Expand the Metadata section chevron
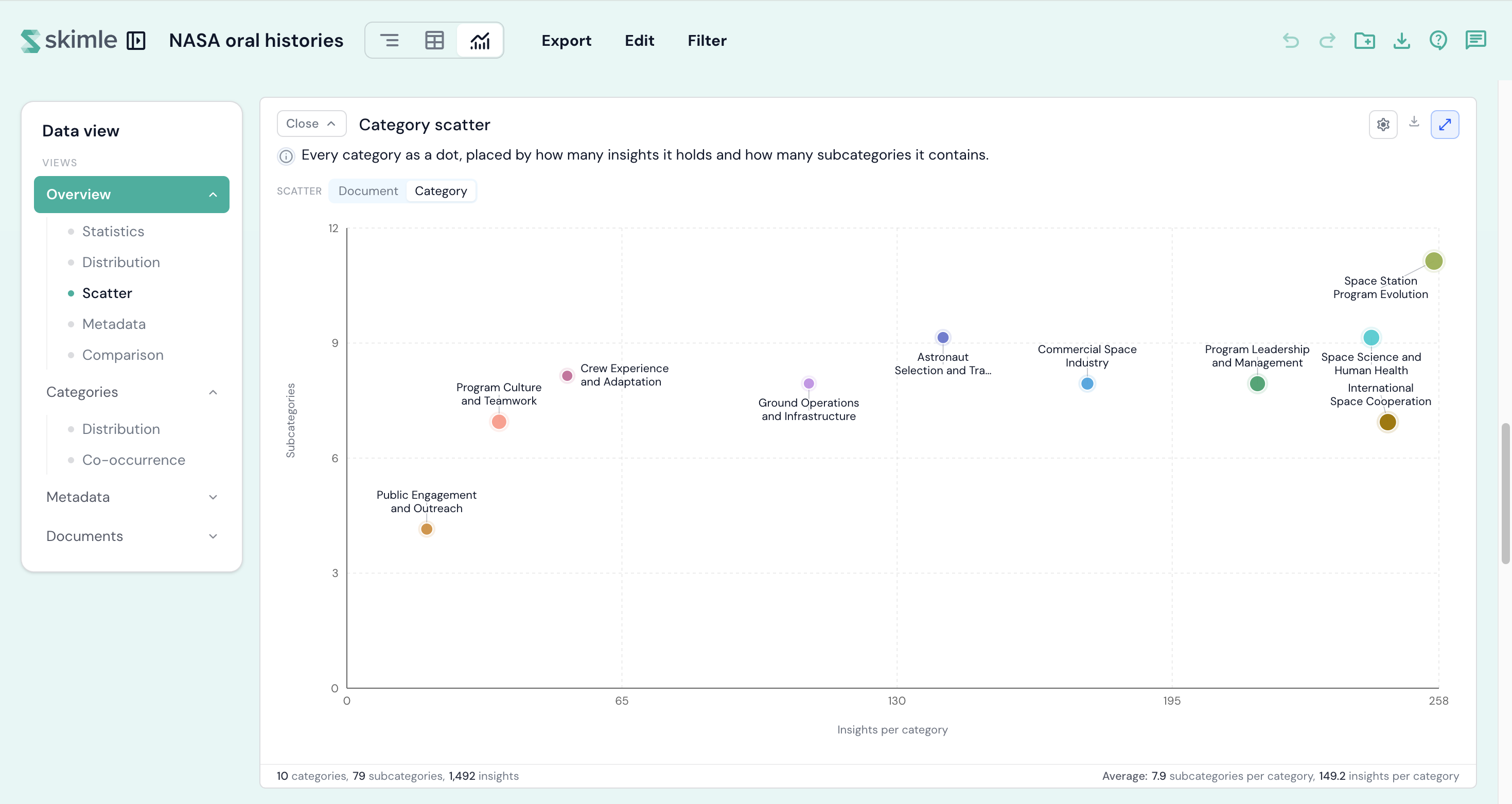 tap(213, 497)
